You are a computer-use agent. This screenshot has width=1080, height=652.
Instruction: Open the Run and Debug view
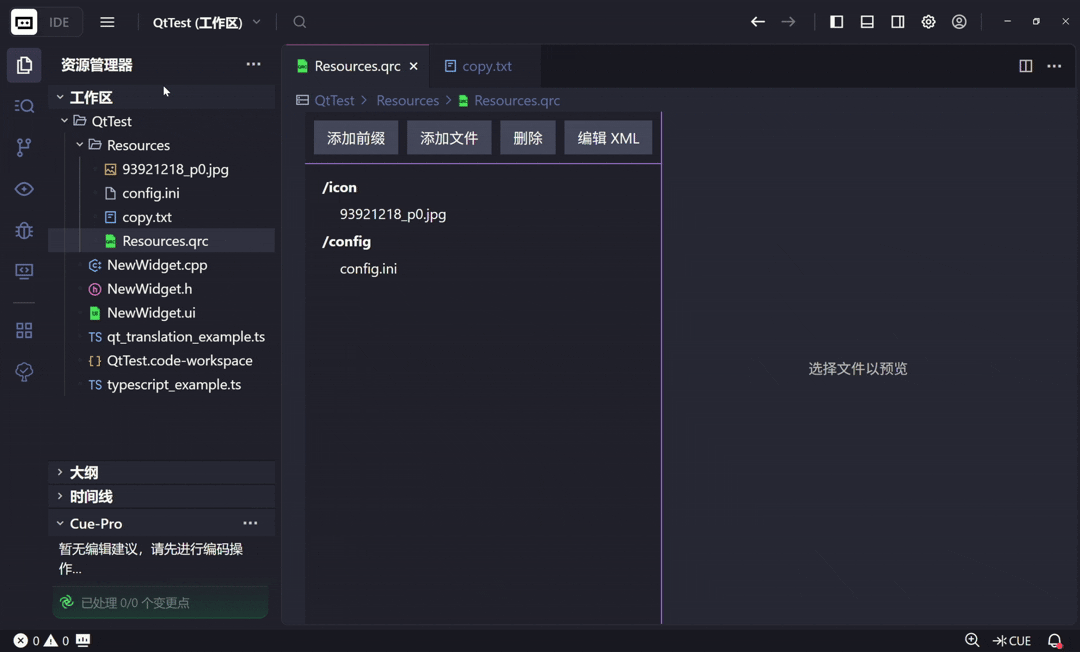click(24, 230)
